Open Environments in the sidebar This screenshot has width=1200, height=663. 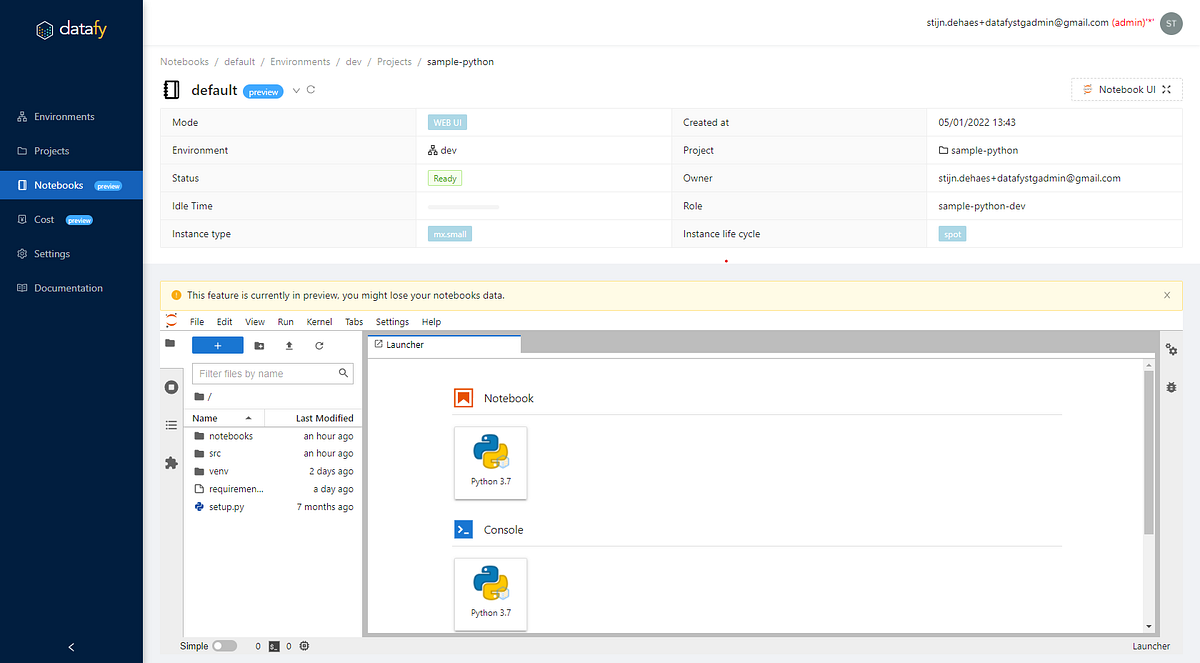(x=63, y=116)
